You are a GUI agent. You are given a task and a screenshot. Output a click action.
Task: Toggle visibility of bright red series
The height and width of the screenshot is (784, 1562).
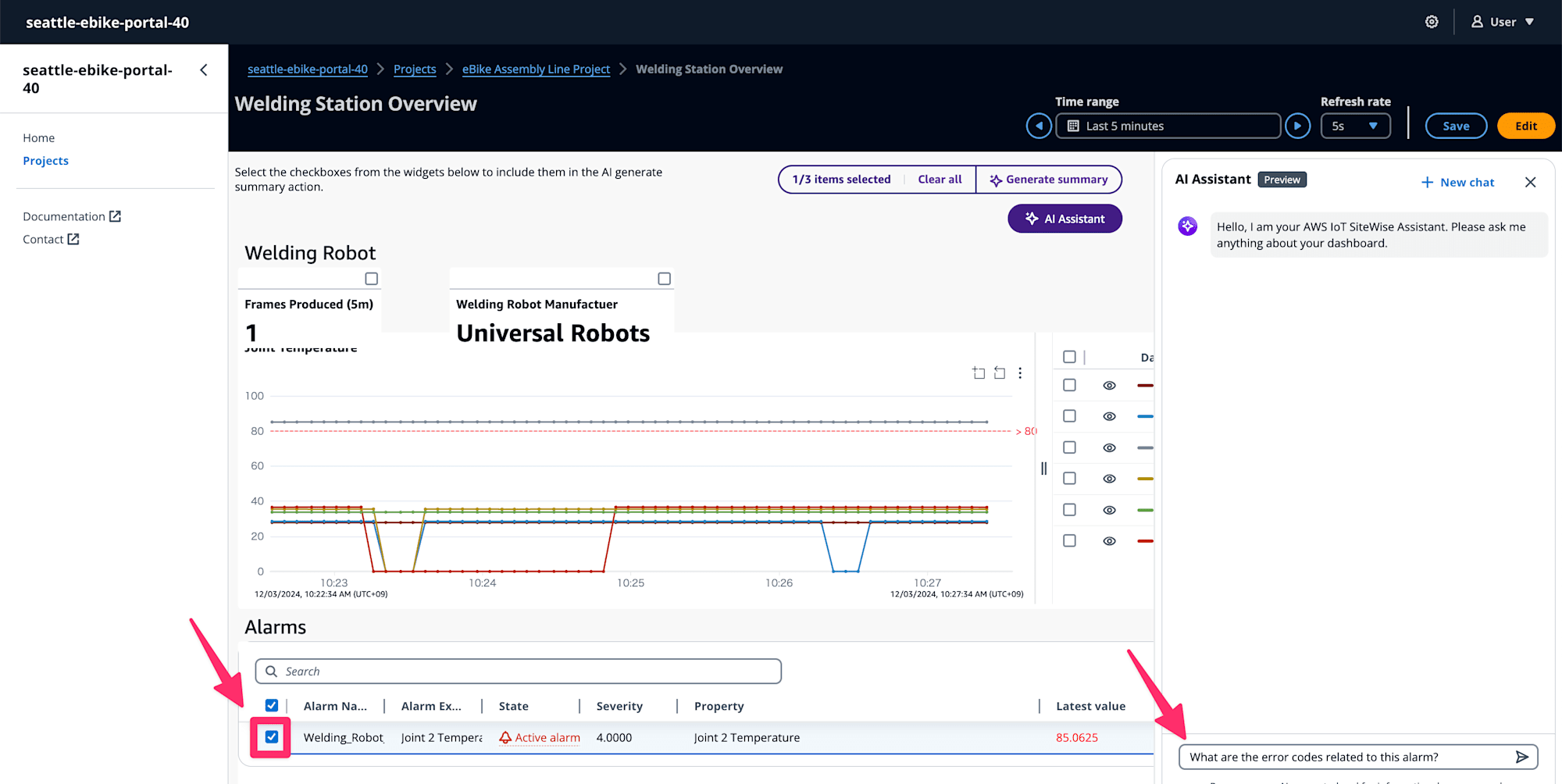1109,541
